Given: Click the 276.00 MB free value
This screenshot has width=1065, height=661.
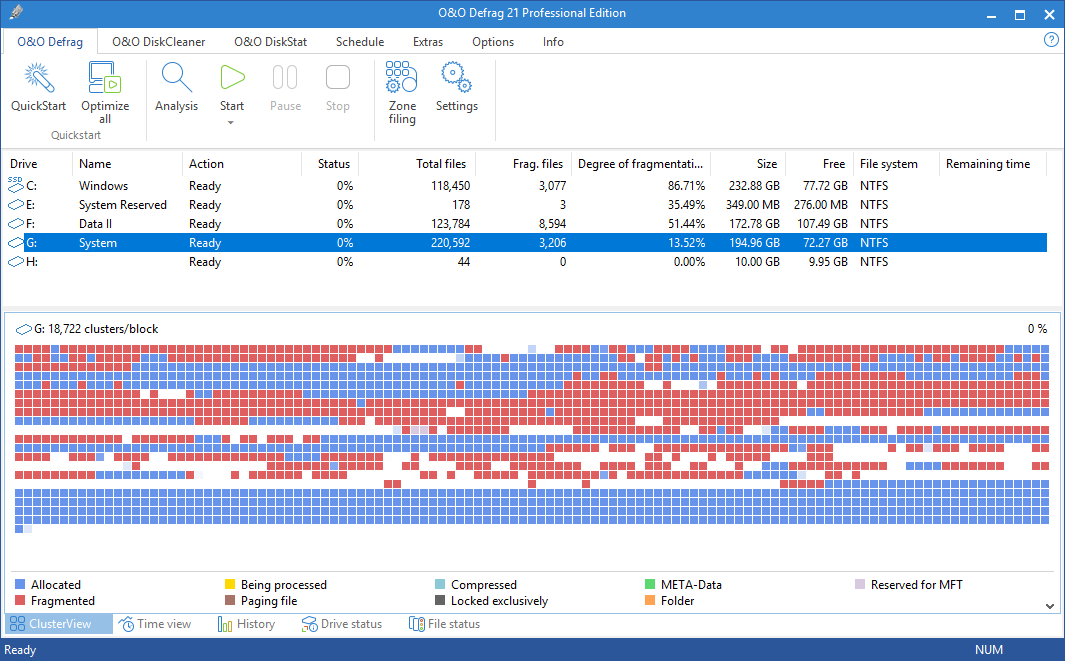Looking at the screenshot, I should [x=820, y=204].
